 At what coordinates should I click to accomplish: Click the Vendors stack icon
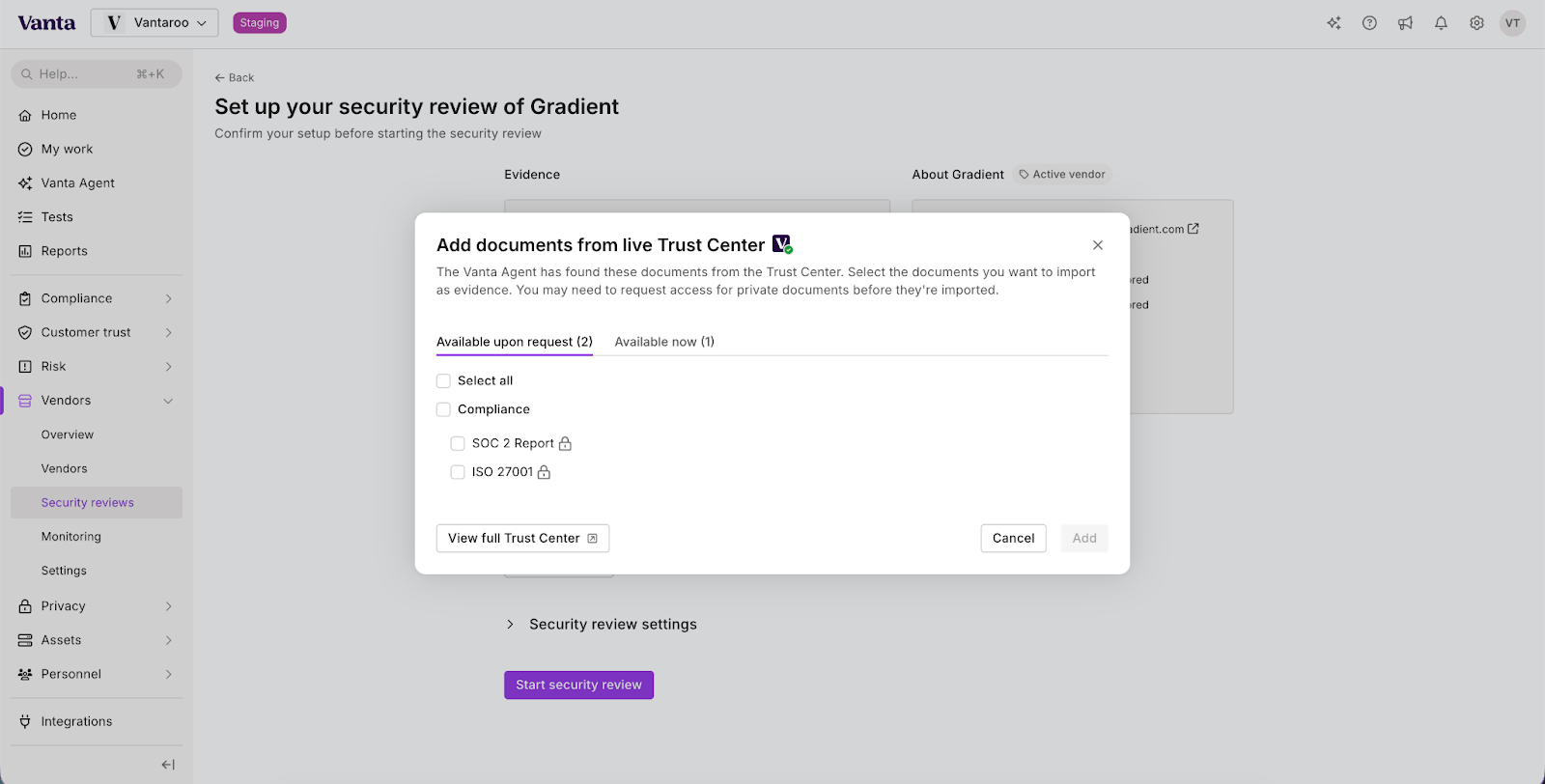tap(25, 401)
